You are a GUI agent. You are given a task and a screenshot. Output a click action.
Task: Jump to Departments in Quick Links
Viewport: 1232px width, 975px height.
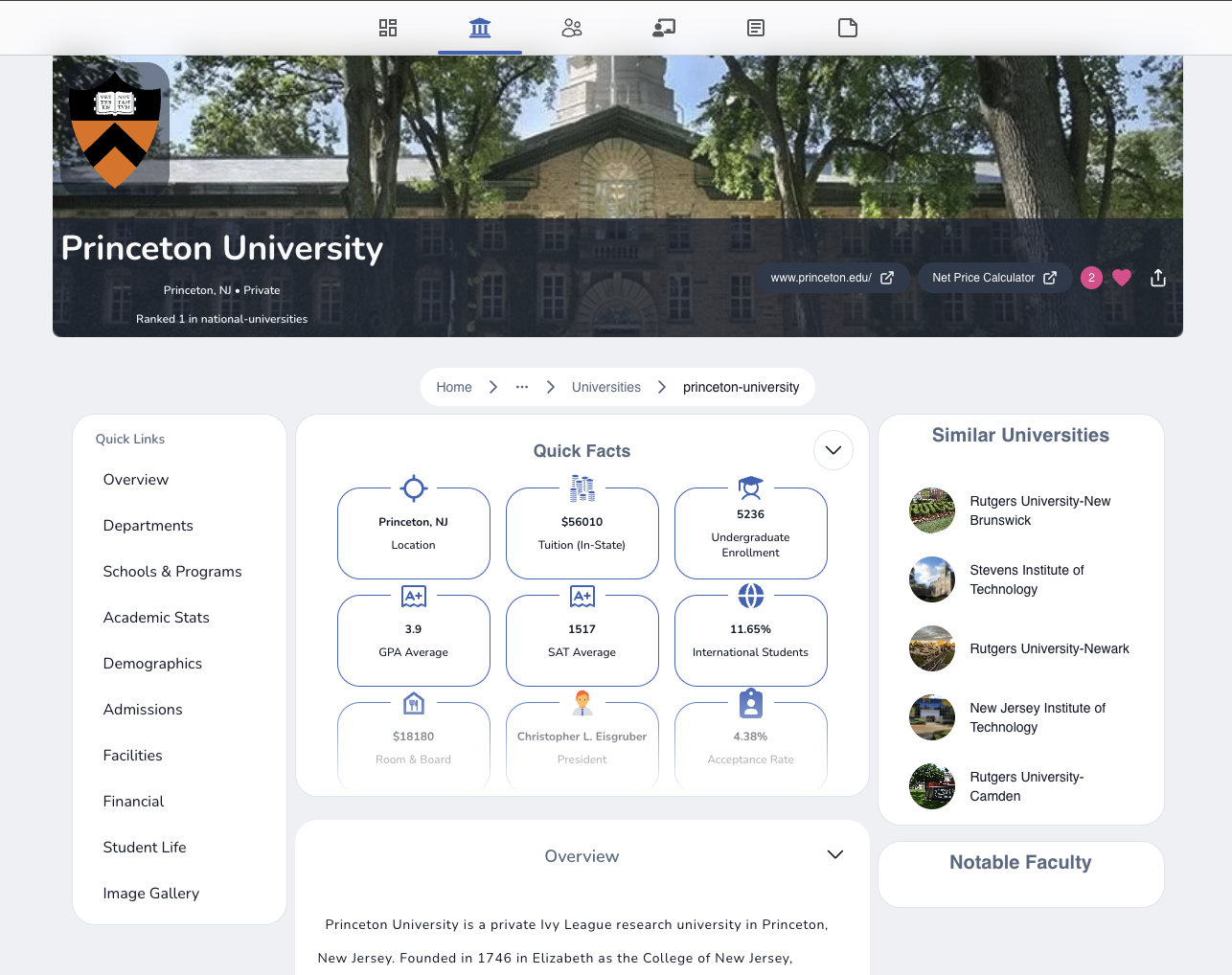[x=148, y=526]
